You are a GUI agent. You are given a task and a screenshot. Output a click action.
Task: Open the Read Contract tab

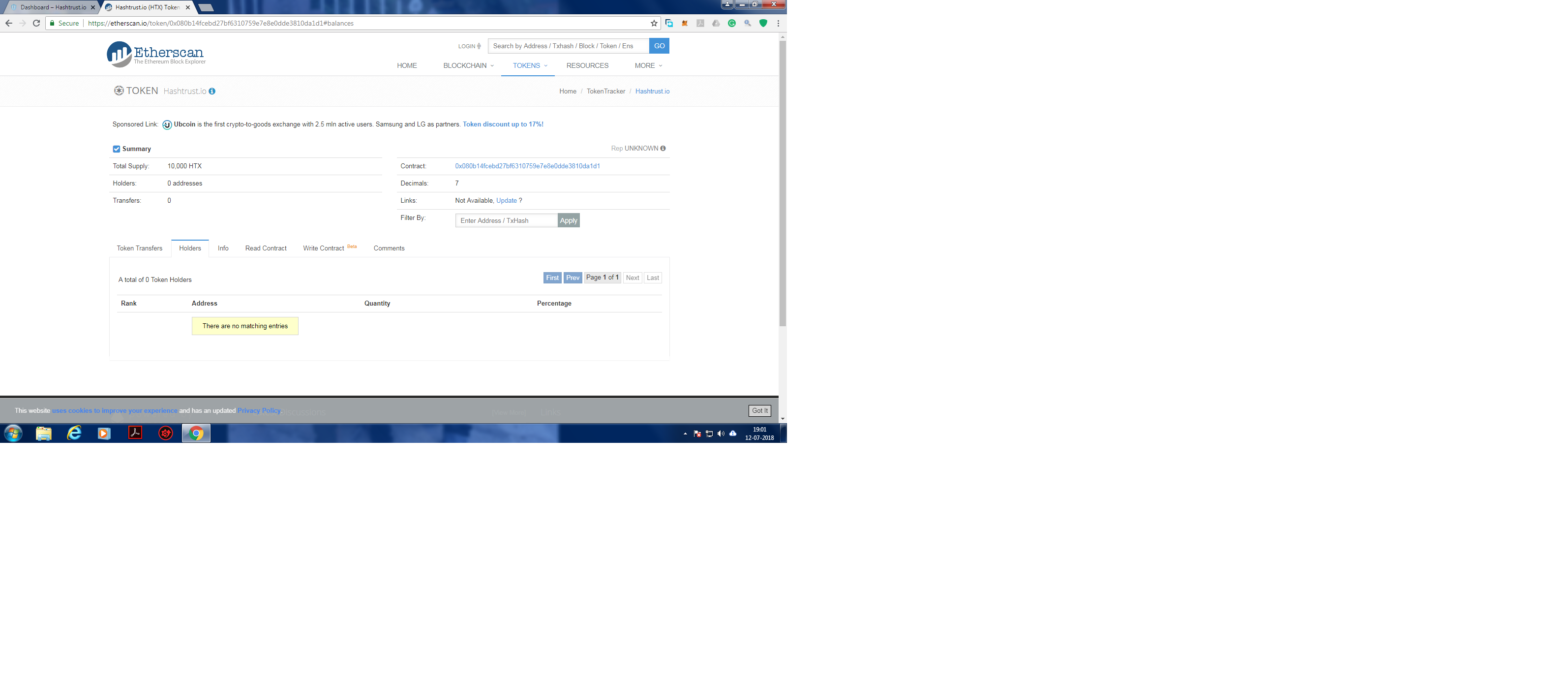point(266,248)
